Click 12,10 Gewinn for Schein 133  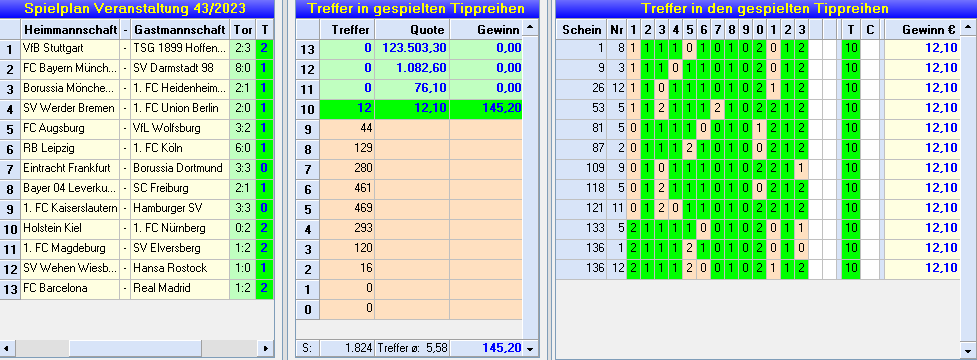pos(922,228)
